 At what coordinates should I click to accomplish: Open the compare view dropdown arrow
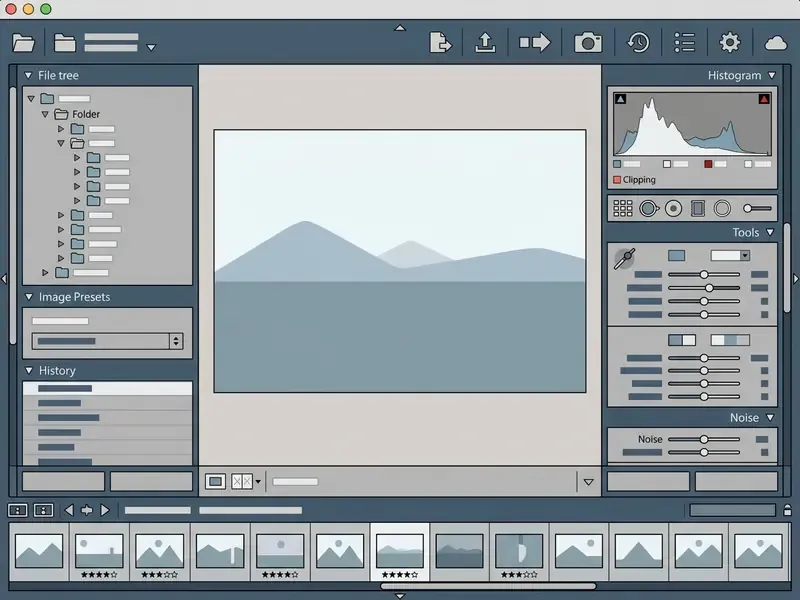[x=258, y=482]
